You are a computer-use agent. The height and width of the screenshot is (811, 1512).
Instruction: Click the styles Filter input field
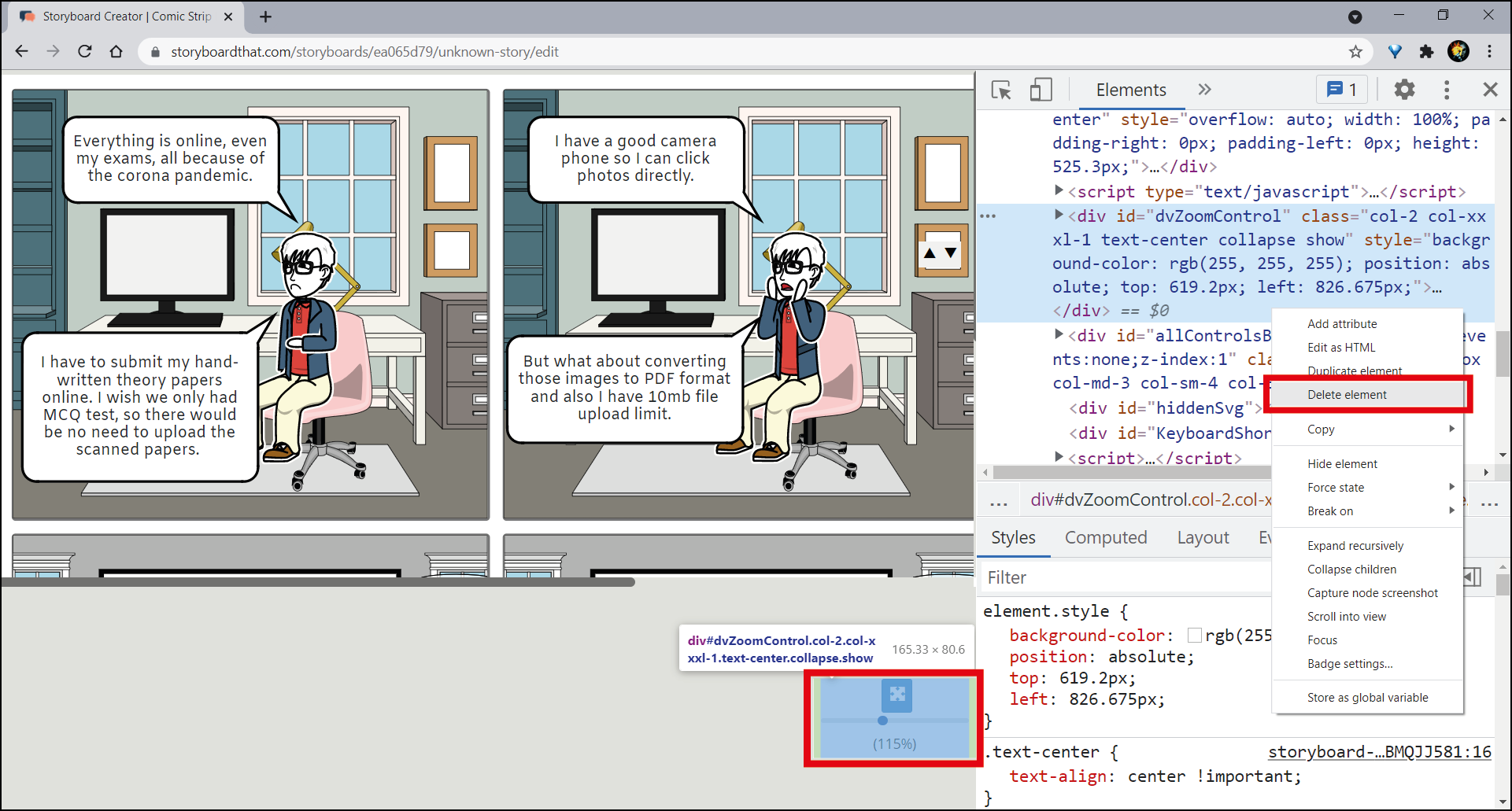[1126, 577]
